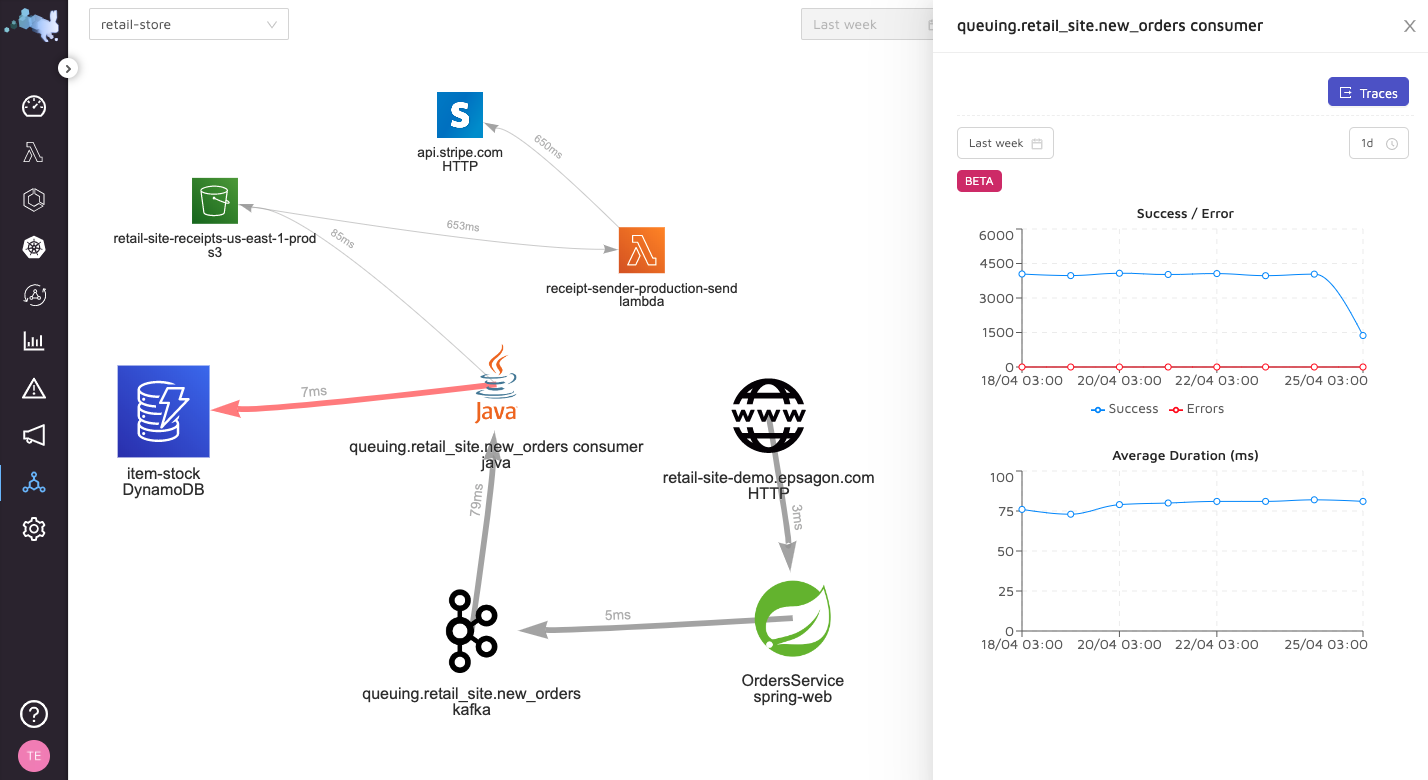
Task: Click the OrdersService spring-web label
Action: point(792,688)
